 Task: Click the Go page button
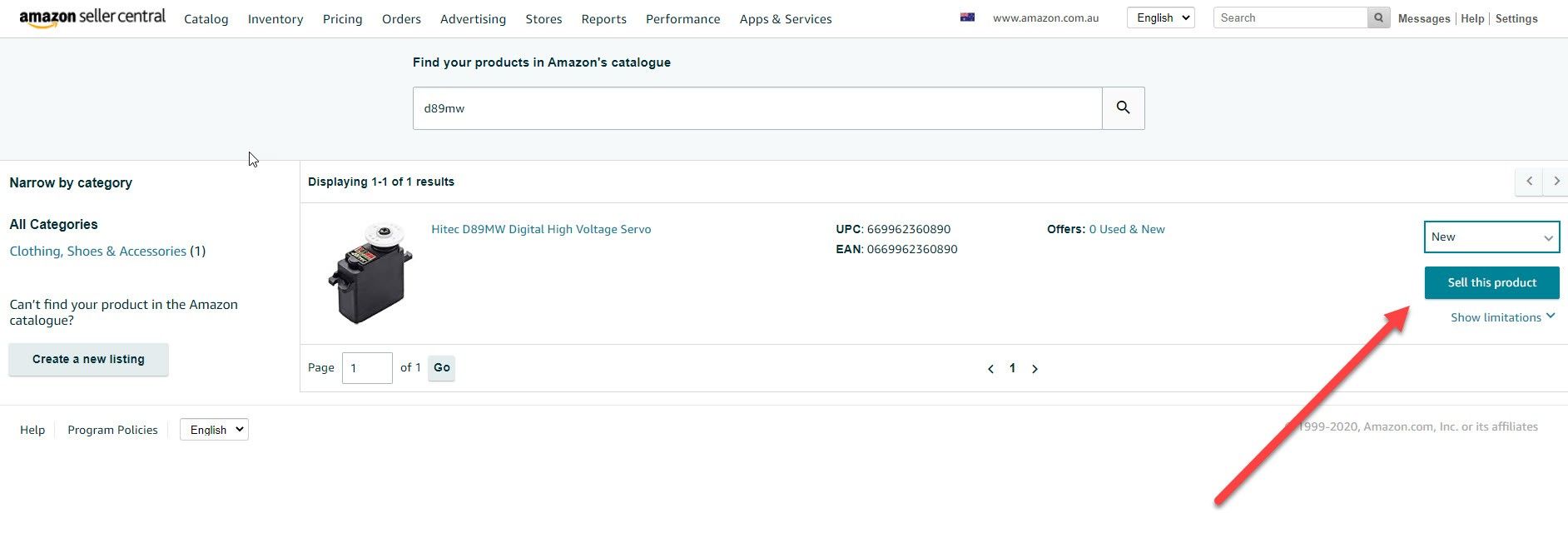pyautogui.click(x=441, y=367)
